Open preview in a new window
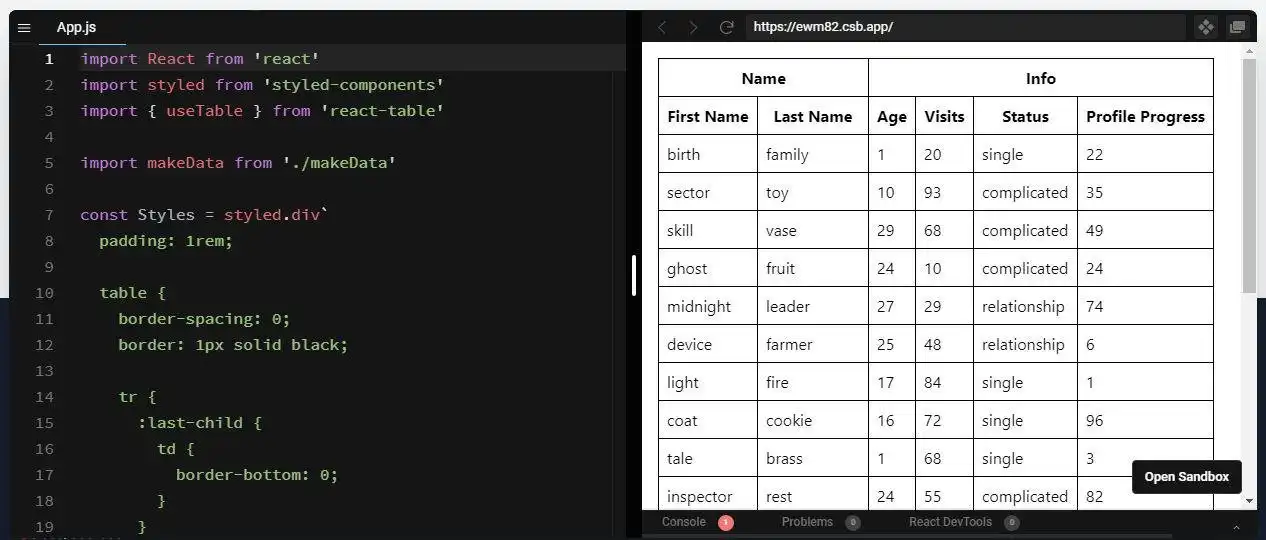 pos(1238,27)
